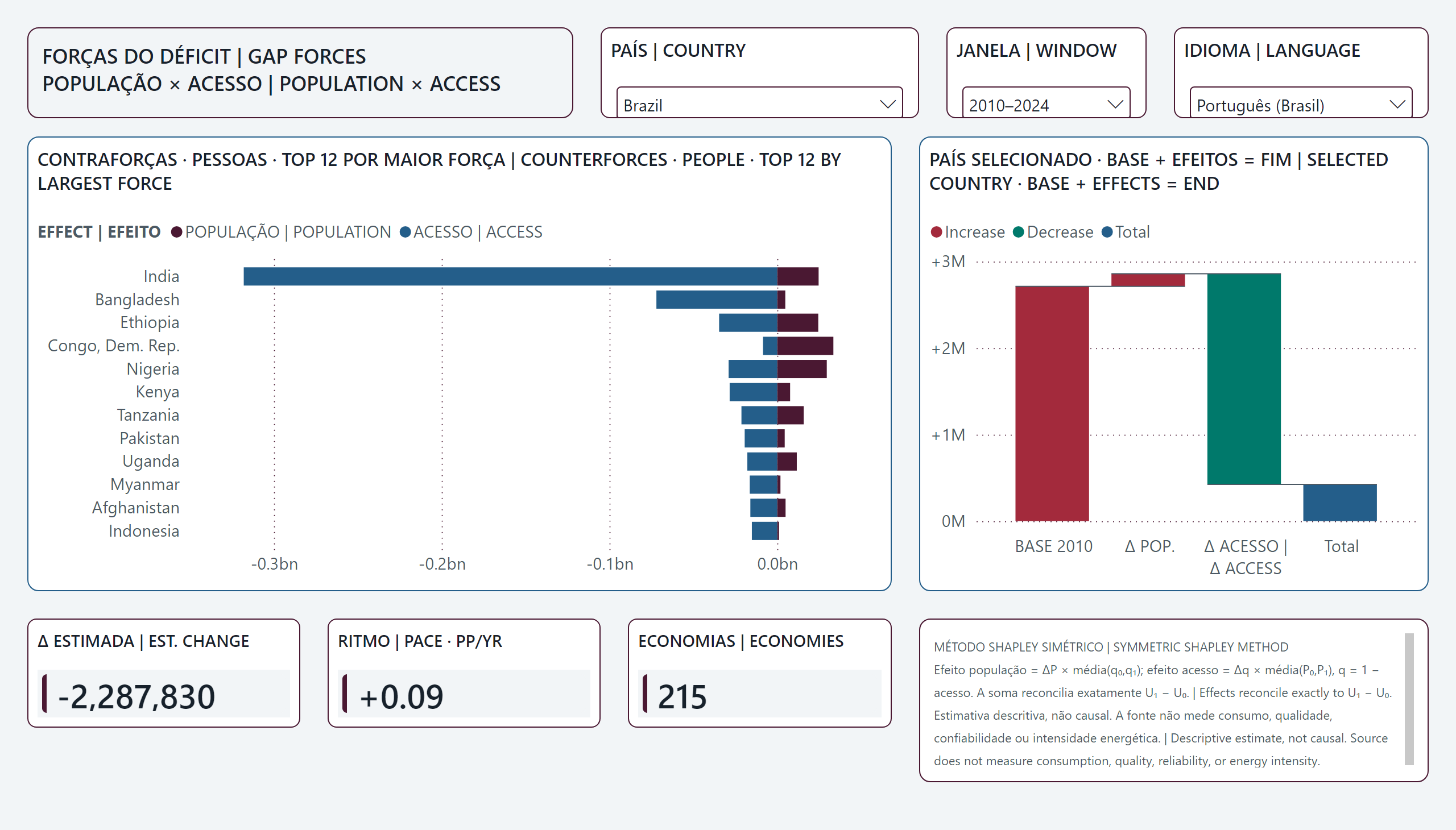Click the Acesso | Access legend dot
Screen dimensions: 1456x830
(x=405, y=232)
